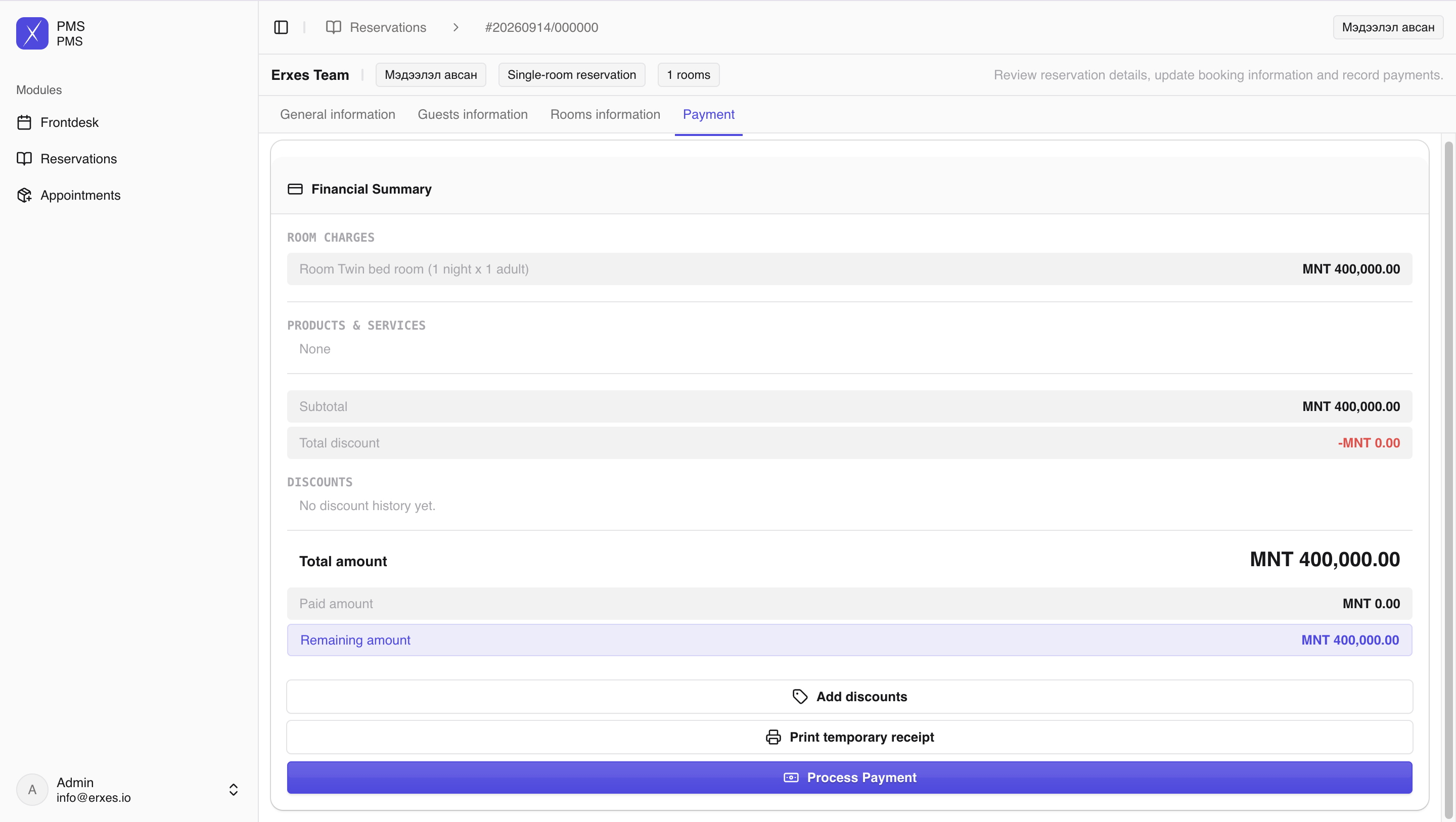Click the Process Payment button
Screen dimensions: 1456x822
pyautogui.click(x=849, y=778)
